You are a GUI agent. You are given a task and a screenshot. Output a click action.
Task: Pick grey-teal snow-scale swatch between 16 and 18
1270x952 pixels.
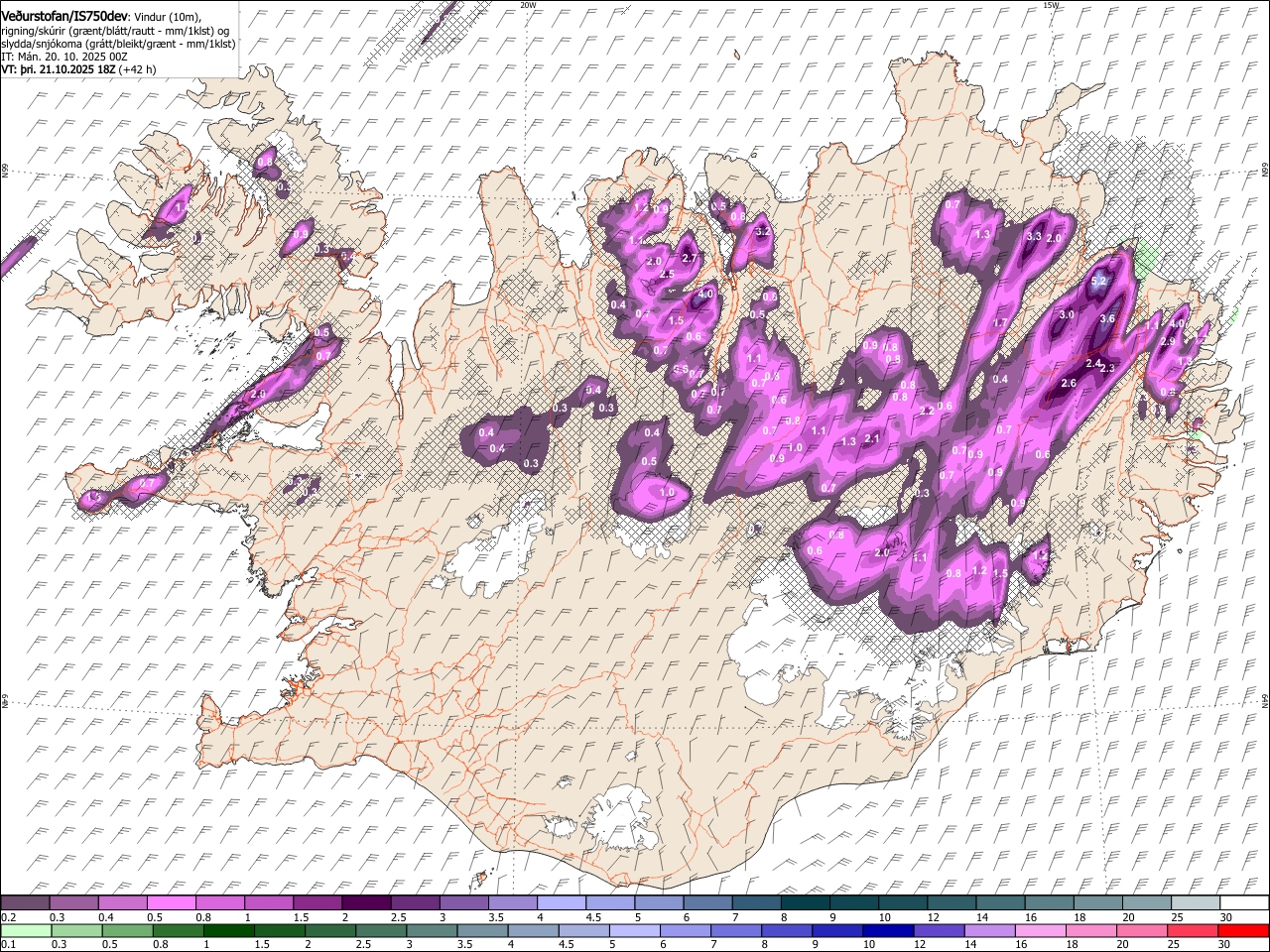[x=1047, y=903]
